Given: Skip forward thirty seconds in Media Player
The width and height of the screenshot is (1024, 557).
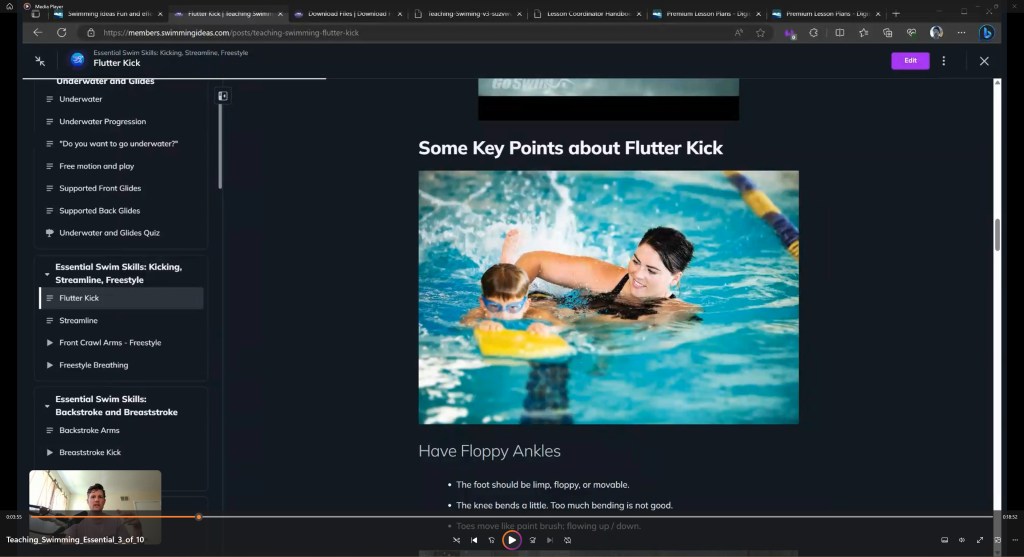Looking at the screenshot, I should pyautogui.click(x=532, y=540).
